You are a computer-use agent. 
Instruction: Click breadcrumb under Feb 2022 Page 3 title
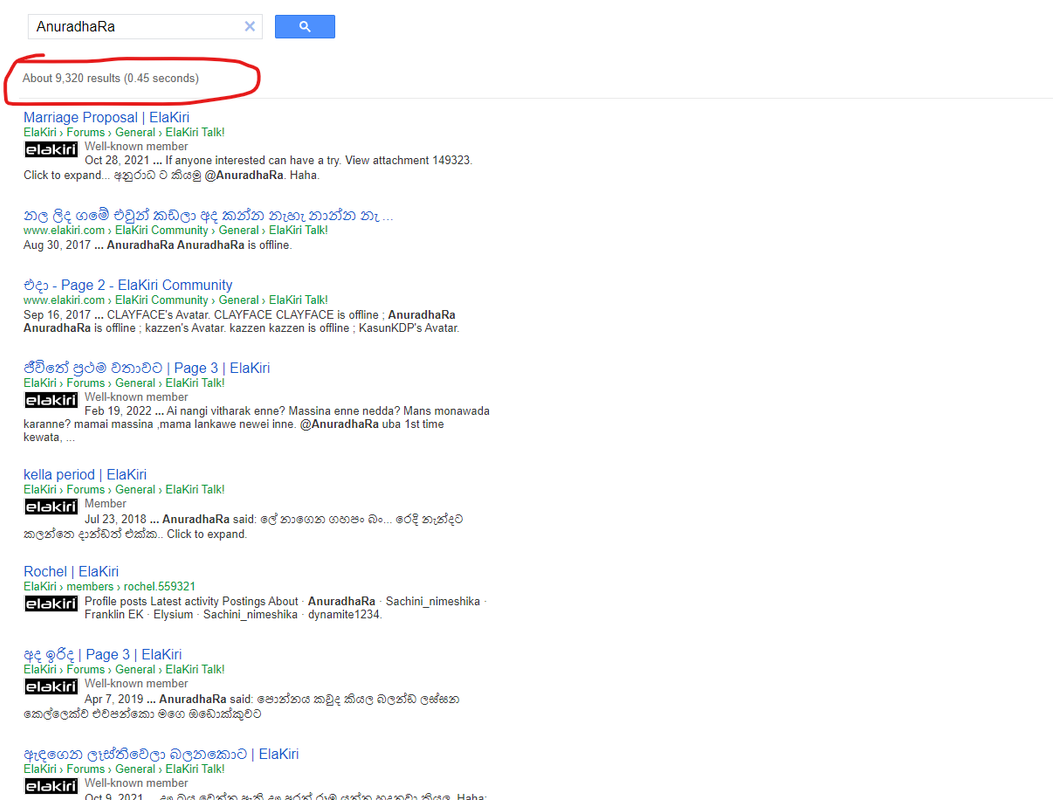(124, 383)
